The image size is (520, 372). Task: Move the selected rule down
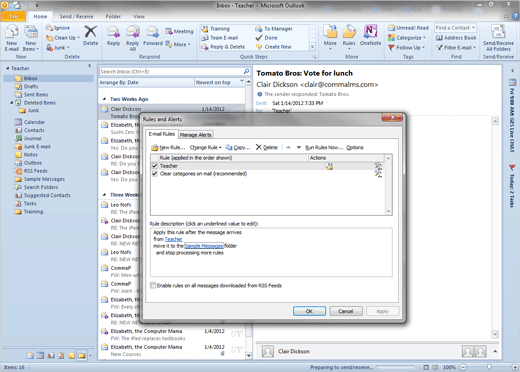coord(299,147)
